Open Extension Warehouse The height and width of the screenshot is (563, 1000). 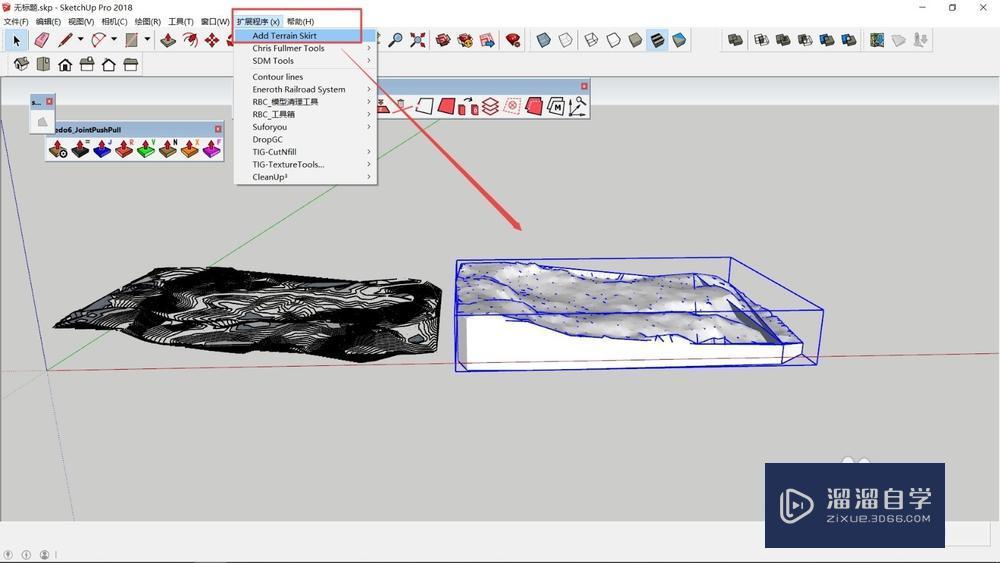466,40
